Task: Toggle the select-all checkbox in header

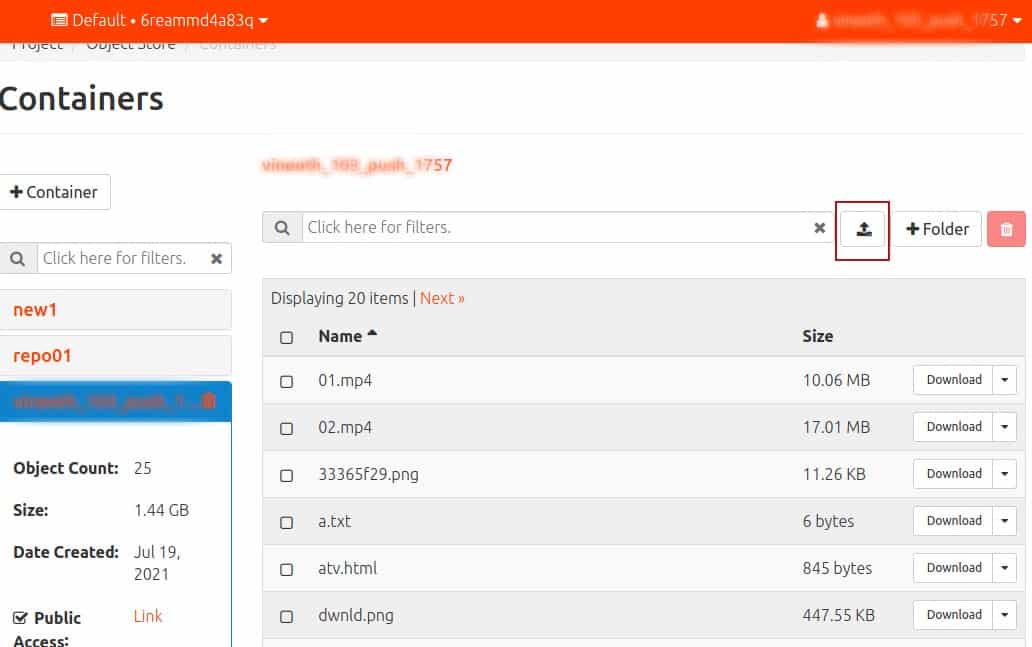Action: [286, 337]
